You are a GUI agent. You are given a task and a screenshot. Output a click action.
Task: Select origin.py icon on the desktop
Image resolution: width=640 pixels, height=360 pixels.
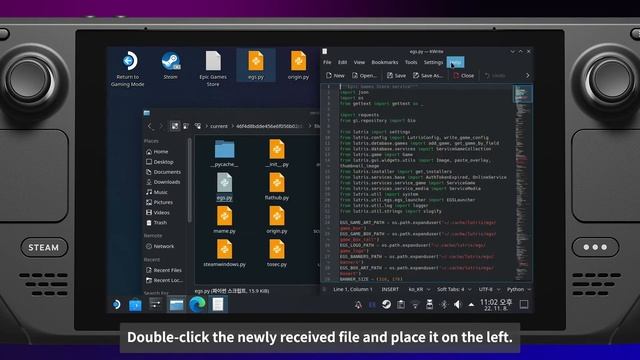click(298, 65)
